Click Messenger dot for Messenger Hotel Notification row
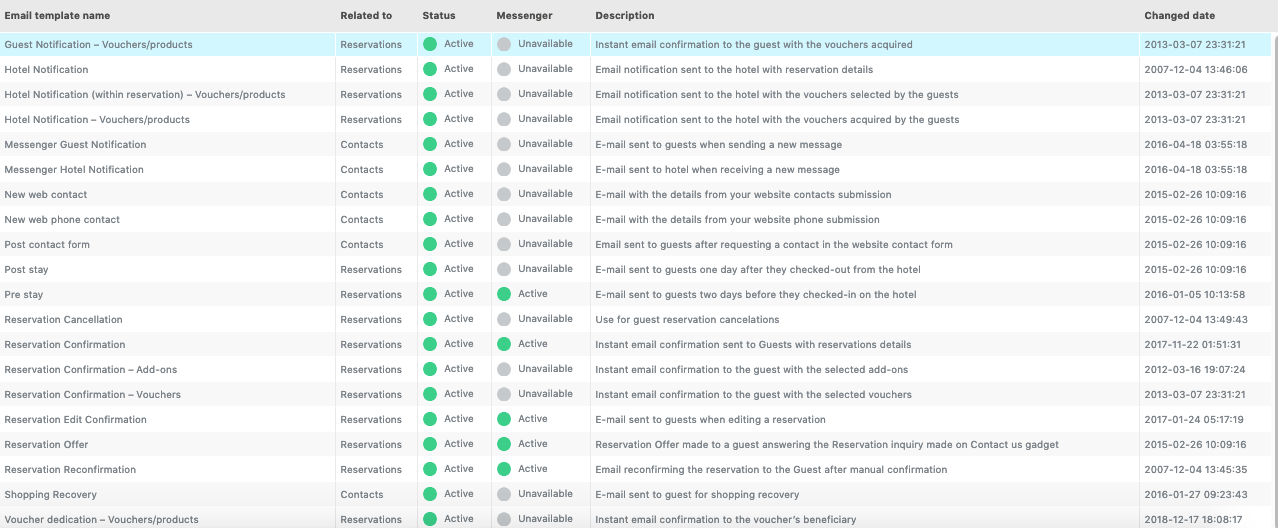The width and height of the screenshot is (1278, 528). [x=504, y=169]
